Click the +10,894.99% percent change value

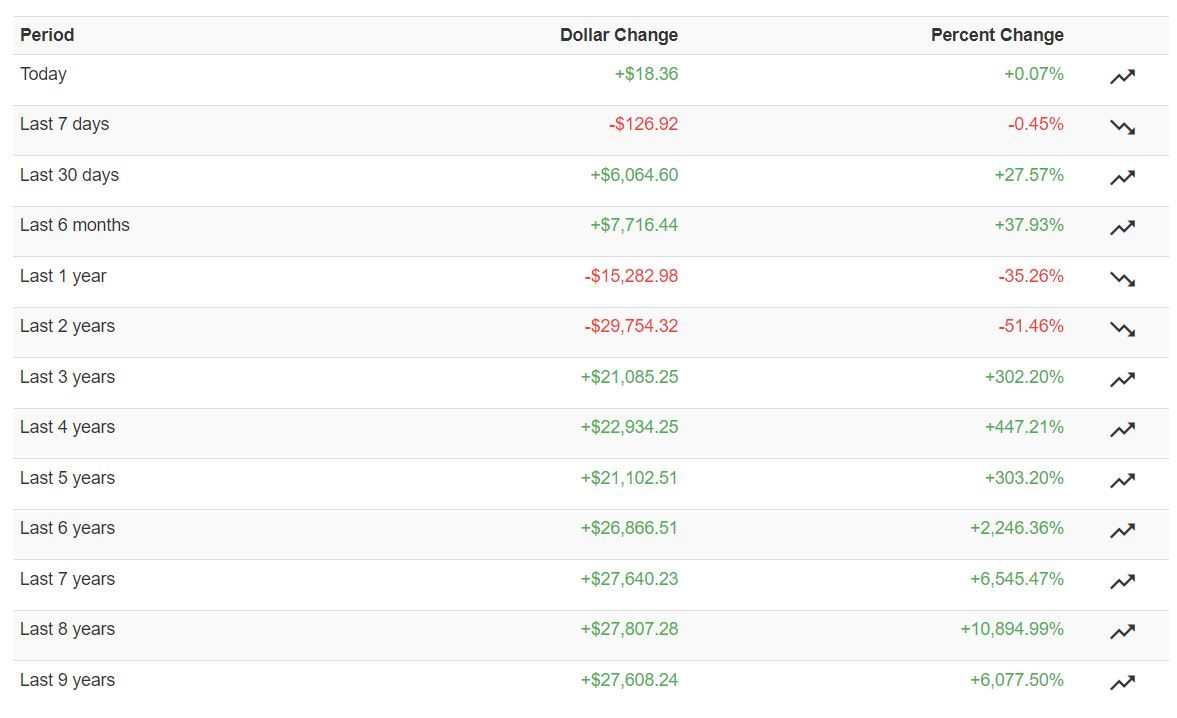[1011, 629]
